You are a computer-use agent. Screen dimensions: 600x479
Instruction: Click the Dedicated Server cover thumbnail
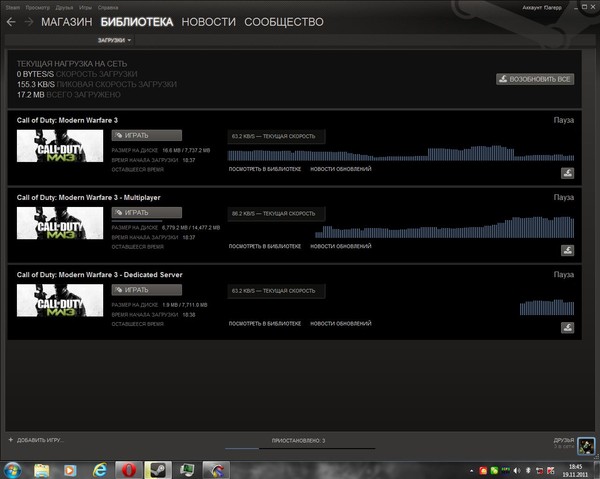pyautogui.click(x=60, y=300)
